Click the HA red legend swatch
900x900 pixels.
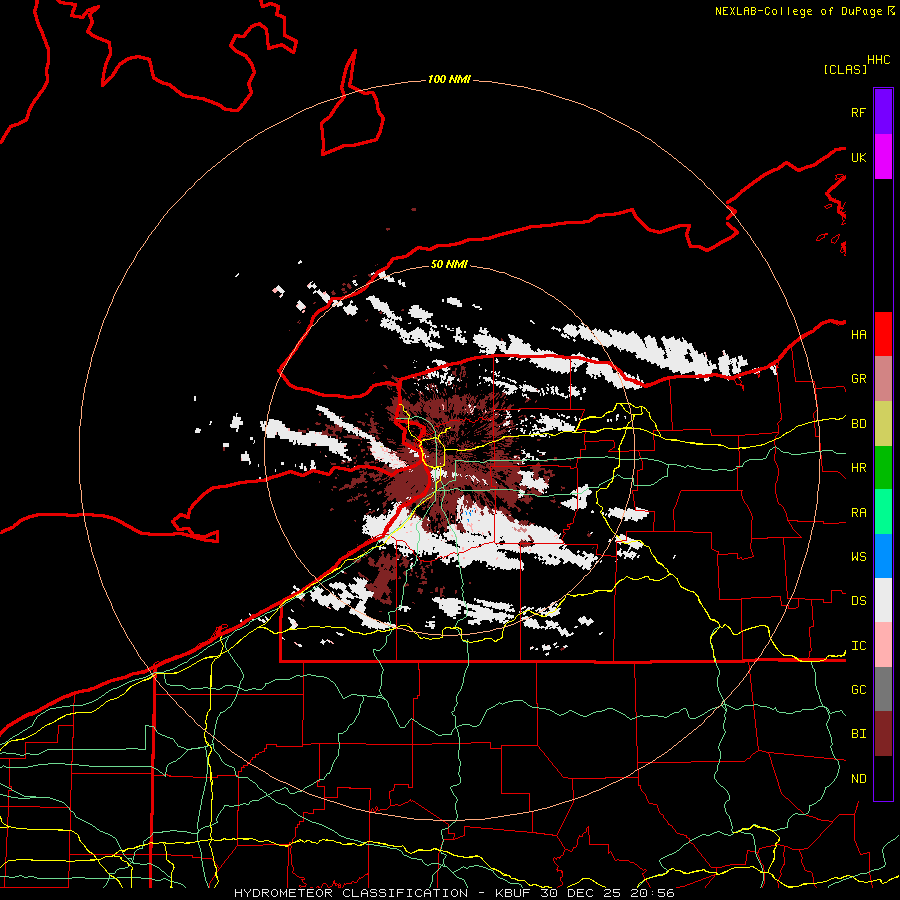883,334
